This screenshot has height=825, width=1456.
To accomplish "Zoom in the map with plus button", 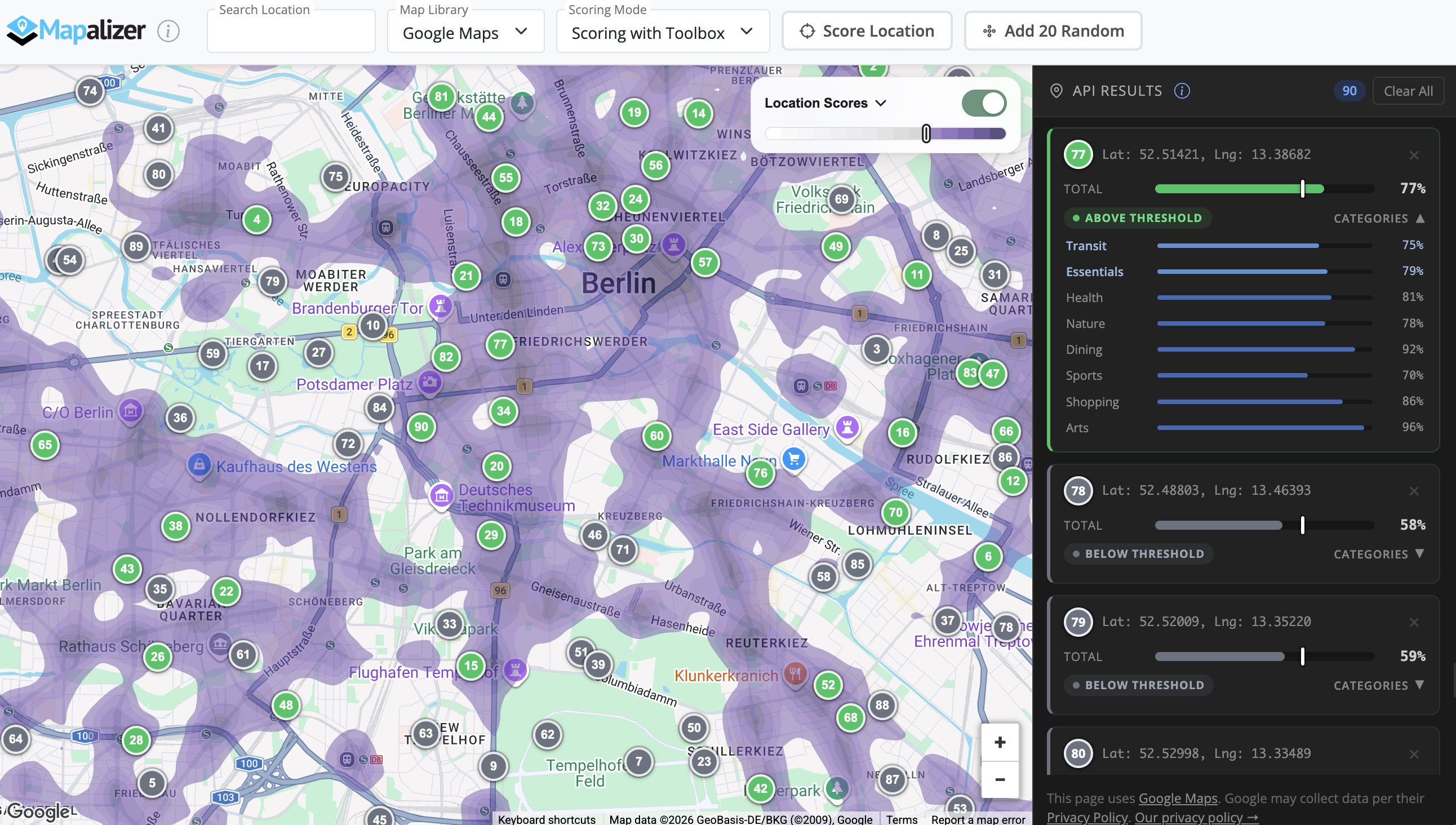I will [1000, 742].
